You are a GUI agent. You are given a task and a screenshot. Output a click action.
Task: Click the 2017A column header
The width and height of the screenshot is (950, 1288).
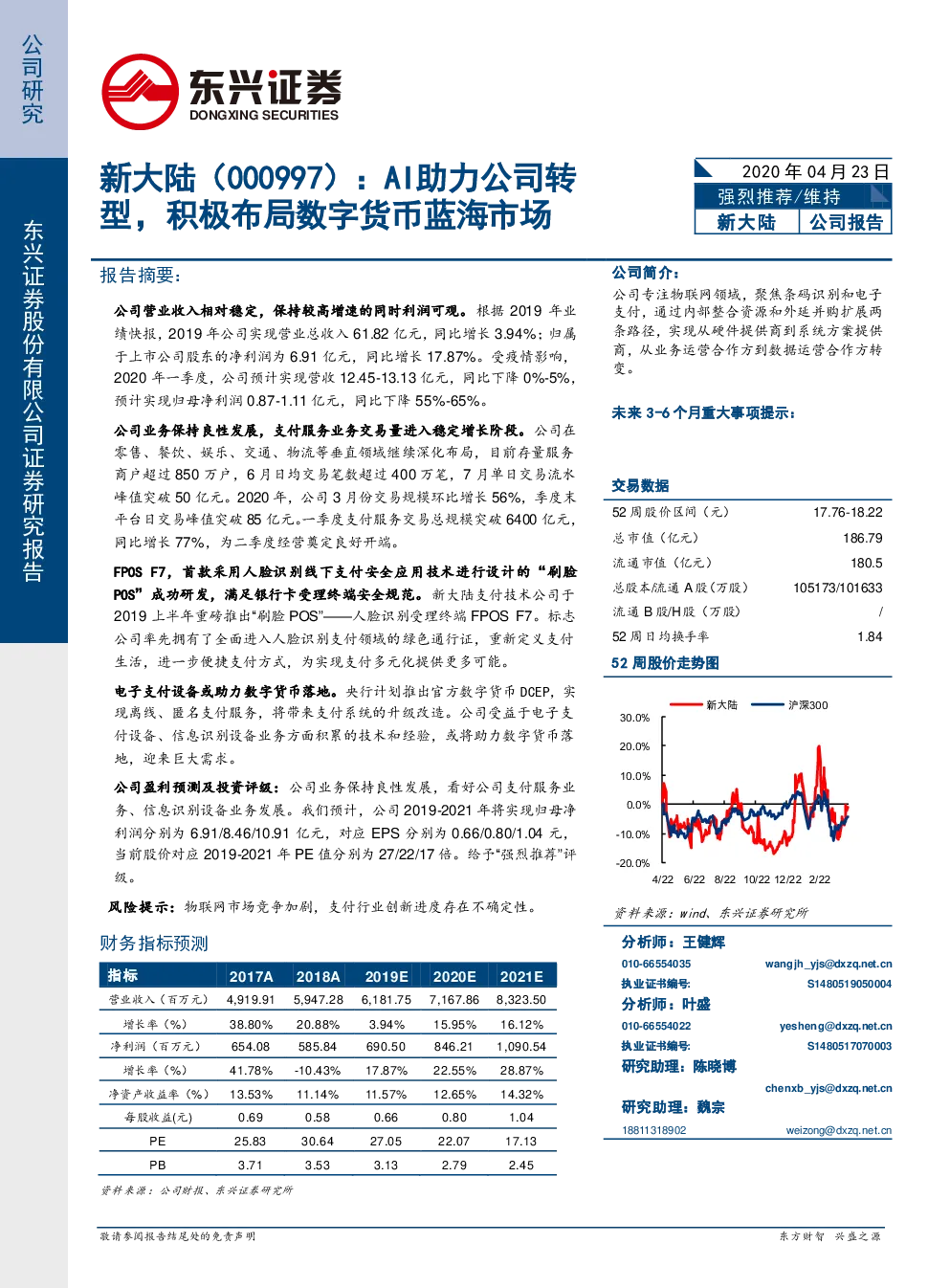tap(251, 976)
